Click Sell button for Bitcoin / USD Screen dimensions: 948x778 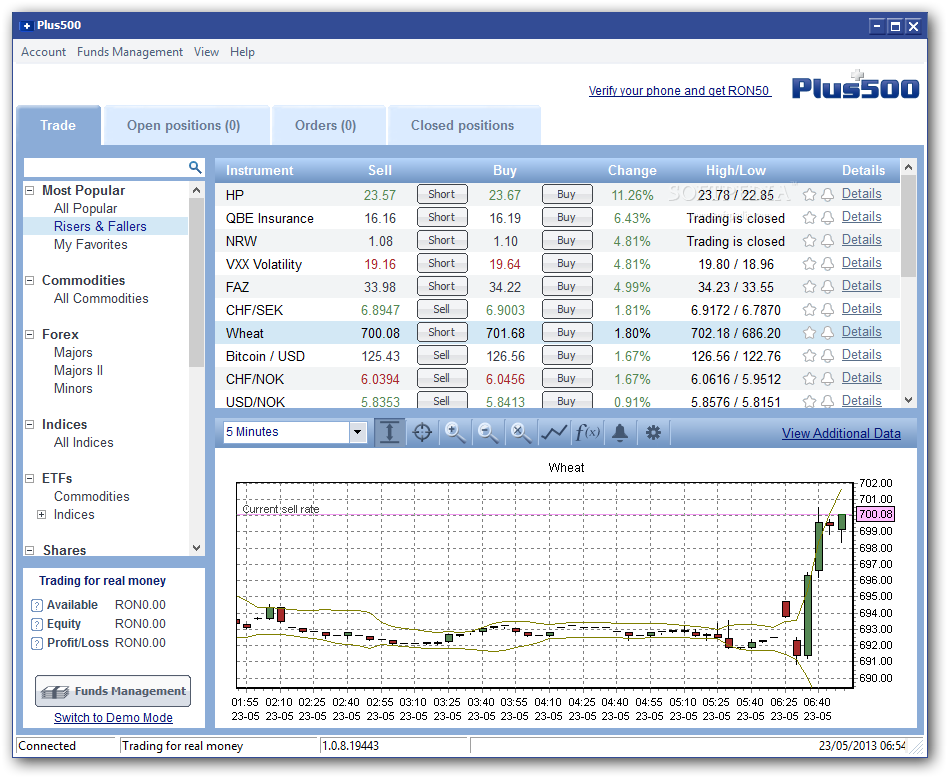(x=442, y=355)
